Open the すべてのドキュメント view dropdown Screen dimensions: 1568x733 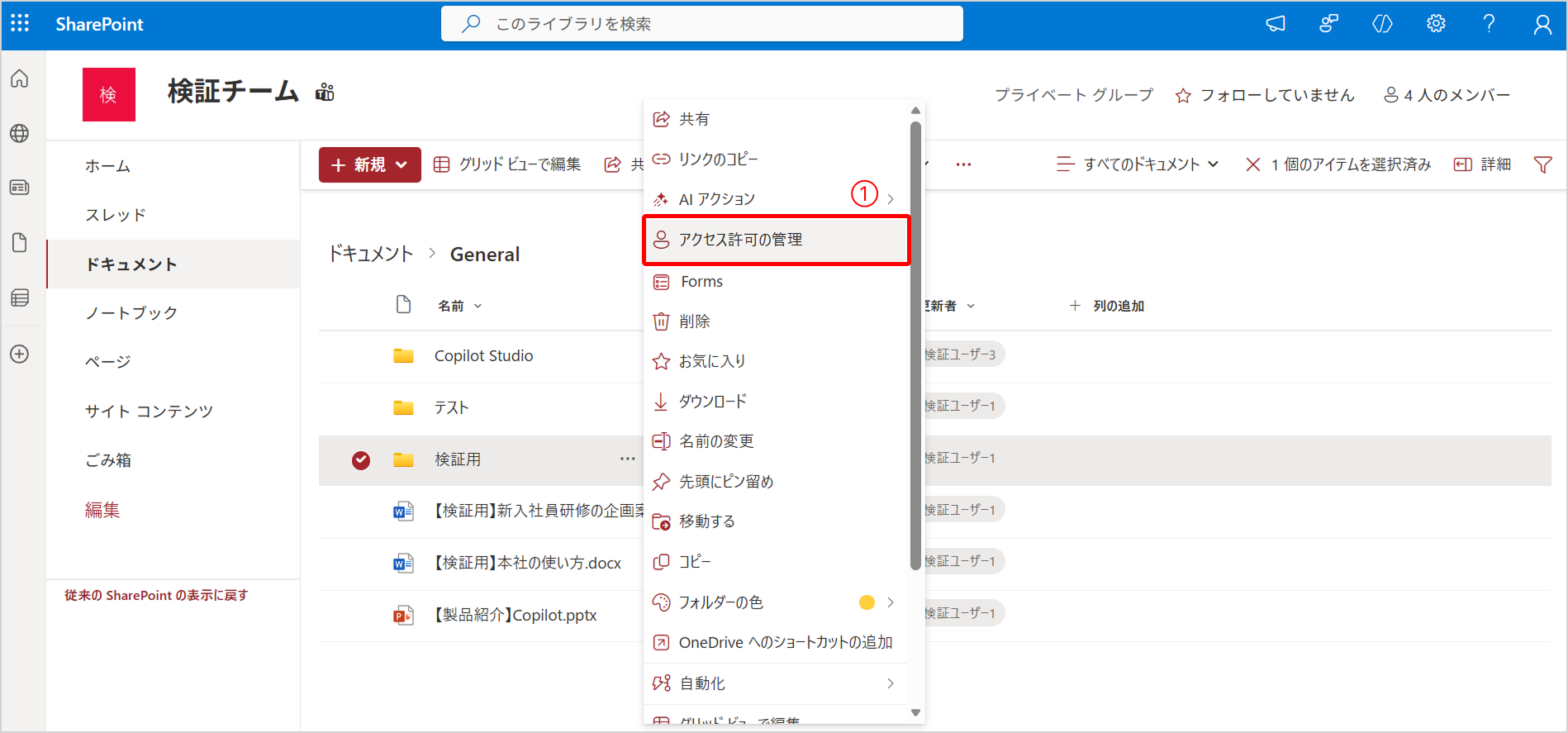click(1140, 164)
